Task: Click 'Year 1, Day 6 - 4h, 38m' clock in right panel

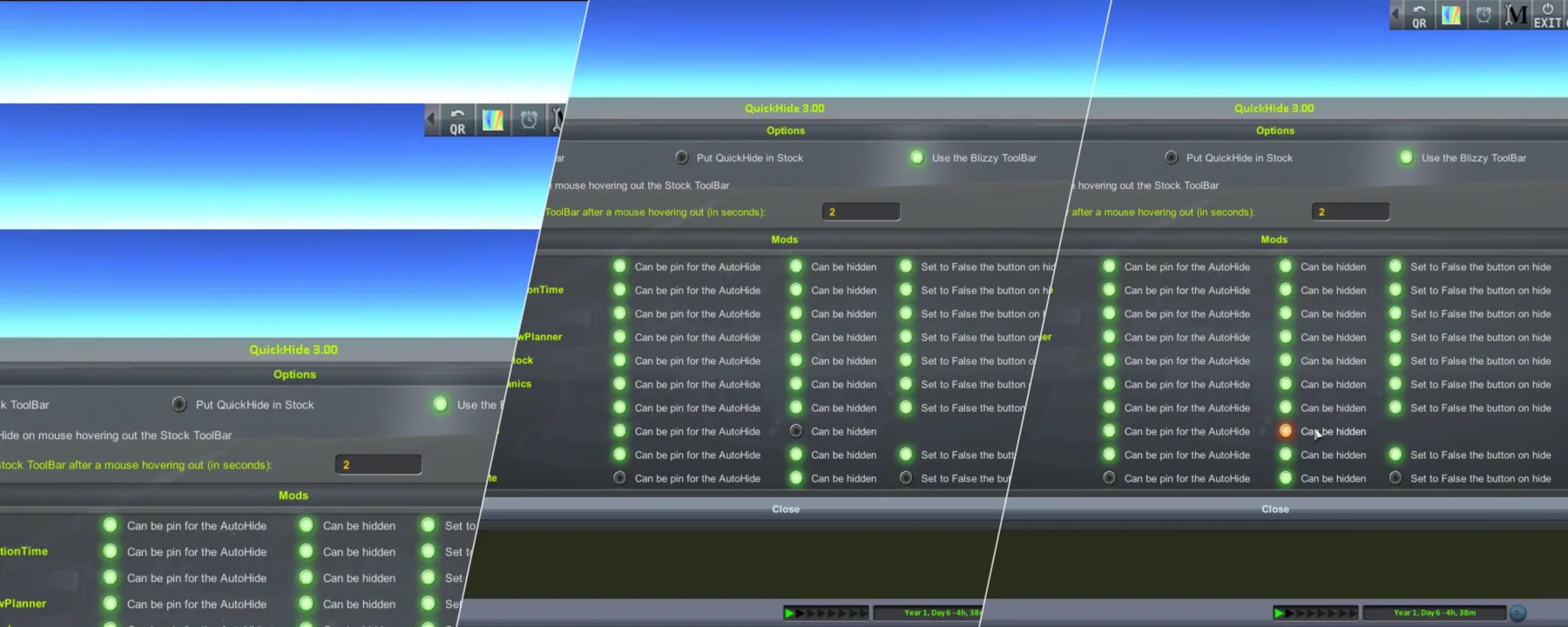Action: click(1435, 613)
